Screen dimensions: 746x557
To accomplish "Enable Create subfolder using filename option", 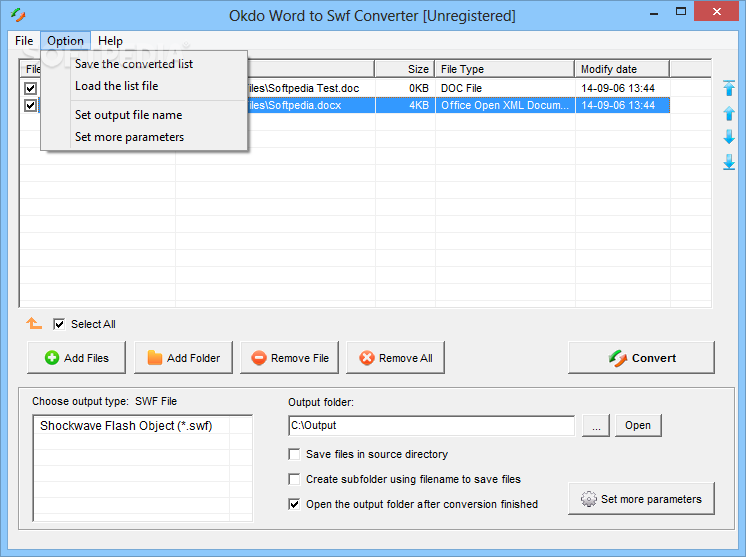I will click(294, 479).
